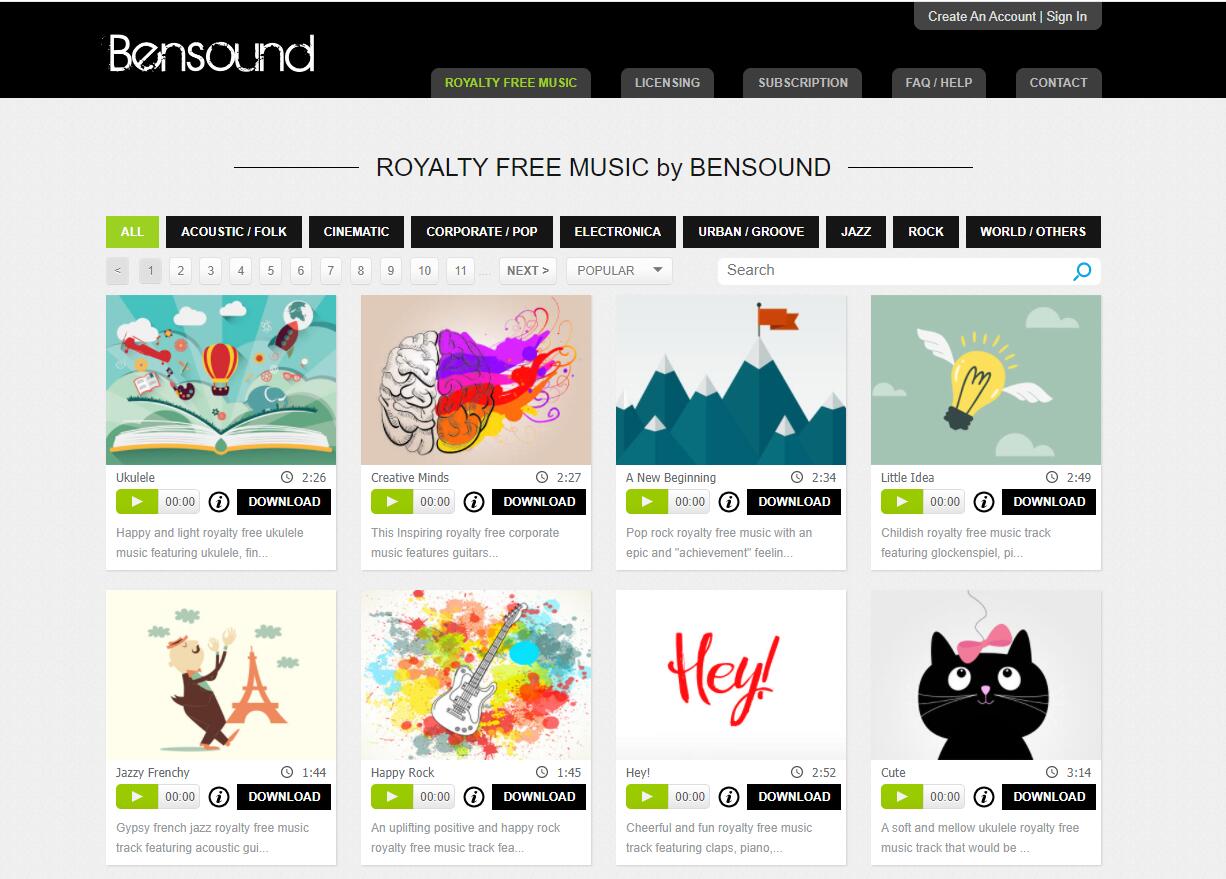Show info for Little Idea track
Screen dimensions: 1226x879
984,502
